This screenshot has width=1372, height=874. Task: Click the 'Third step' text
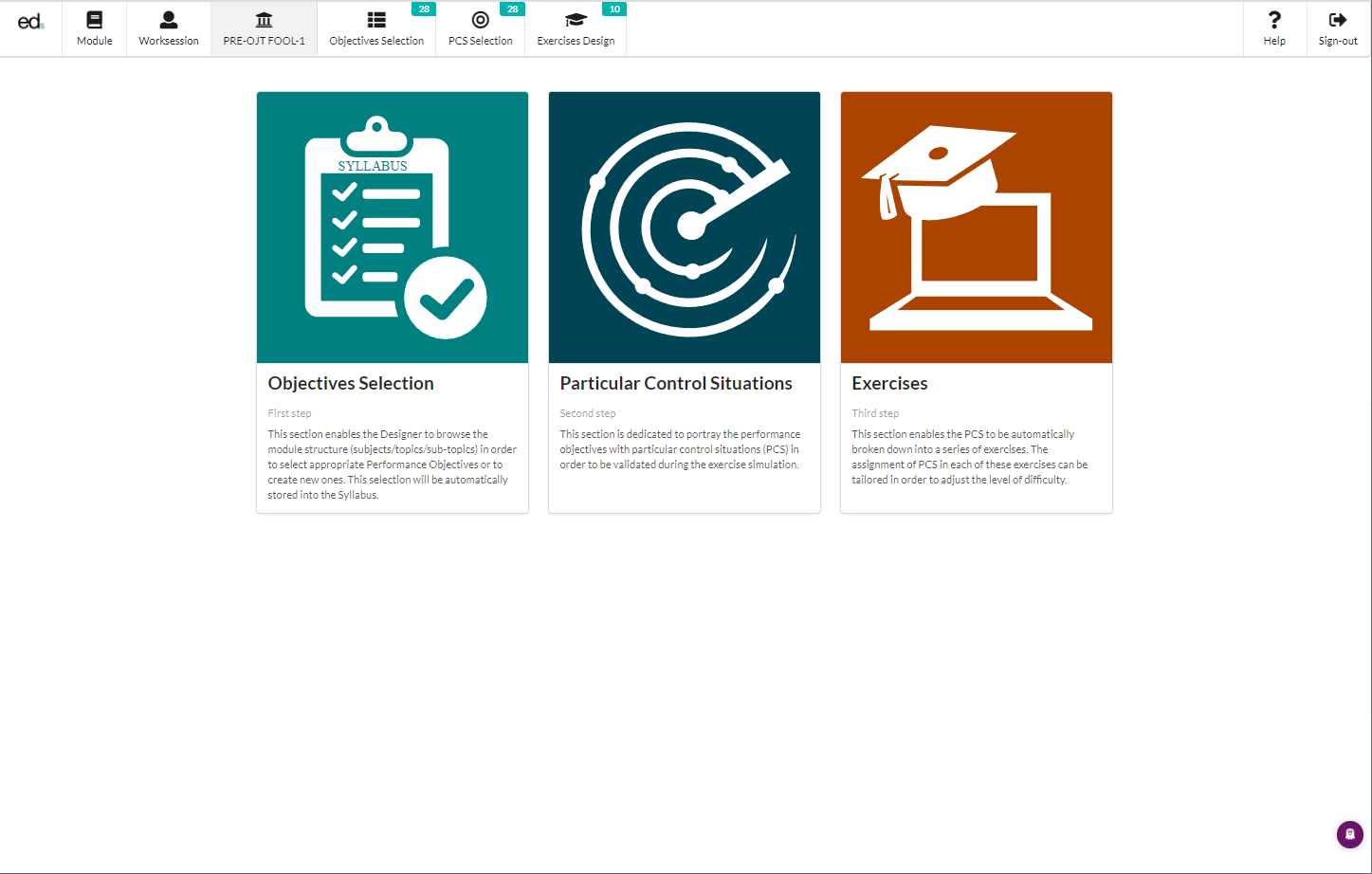click(875, 413)
